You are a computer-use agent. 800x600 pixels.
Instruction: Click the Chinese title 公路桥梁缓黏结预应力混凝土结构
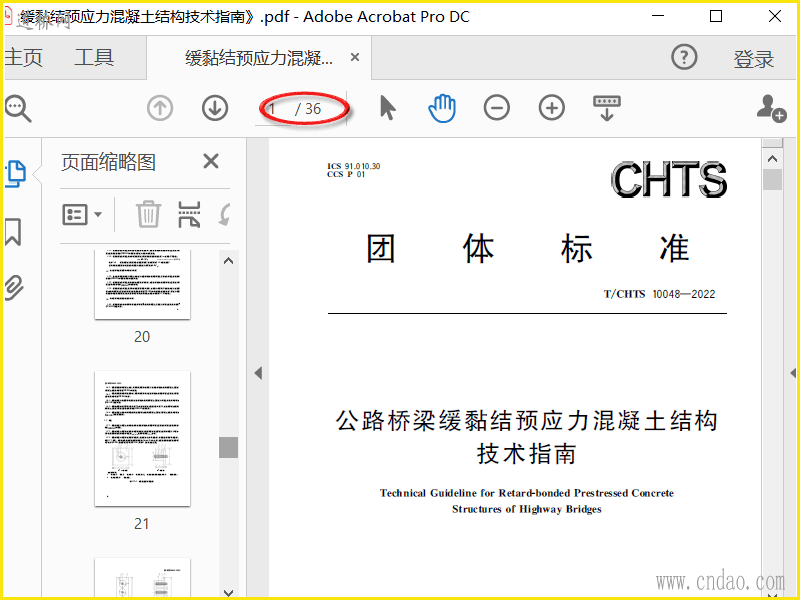(527, 421)
